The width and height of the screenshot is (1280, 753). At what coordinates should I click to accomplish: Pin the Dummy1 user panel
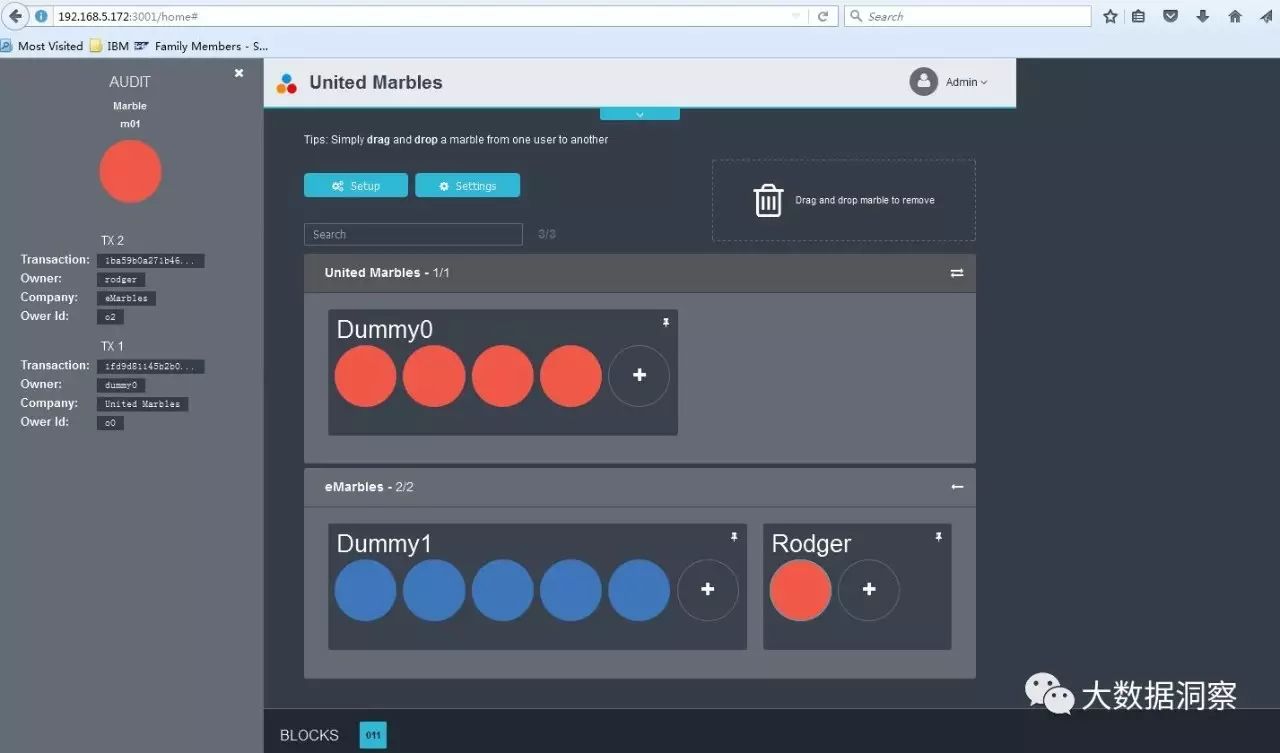[x=734, y=537]
